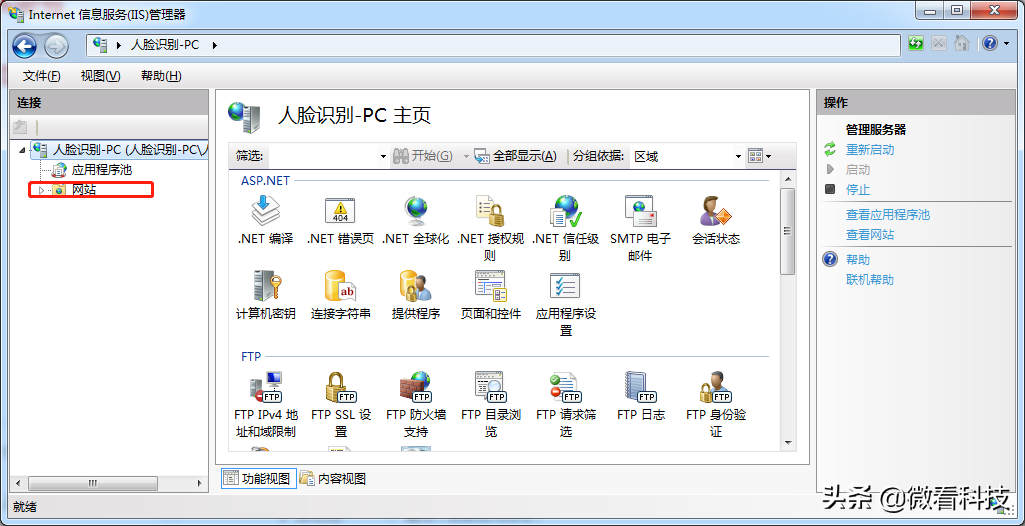Select the 人脸识别-PC server tree item
1025x526 pixels.
[130, 150]
